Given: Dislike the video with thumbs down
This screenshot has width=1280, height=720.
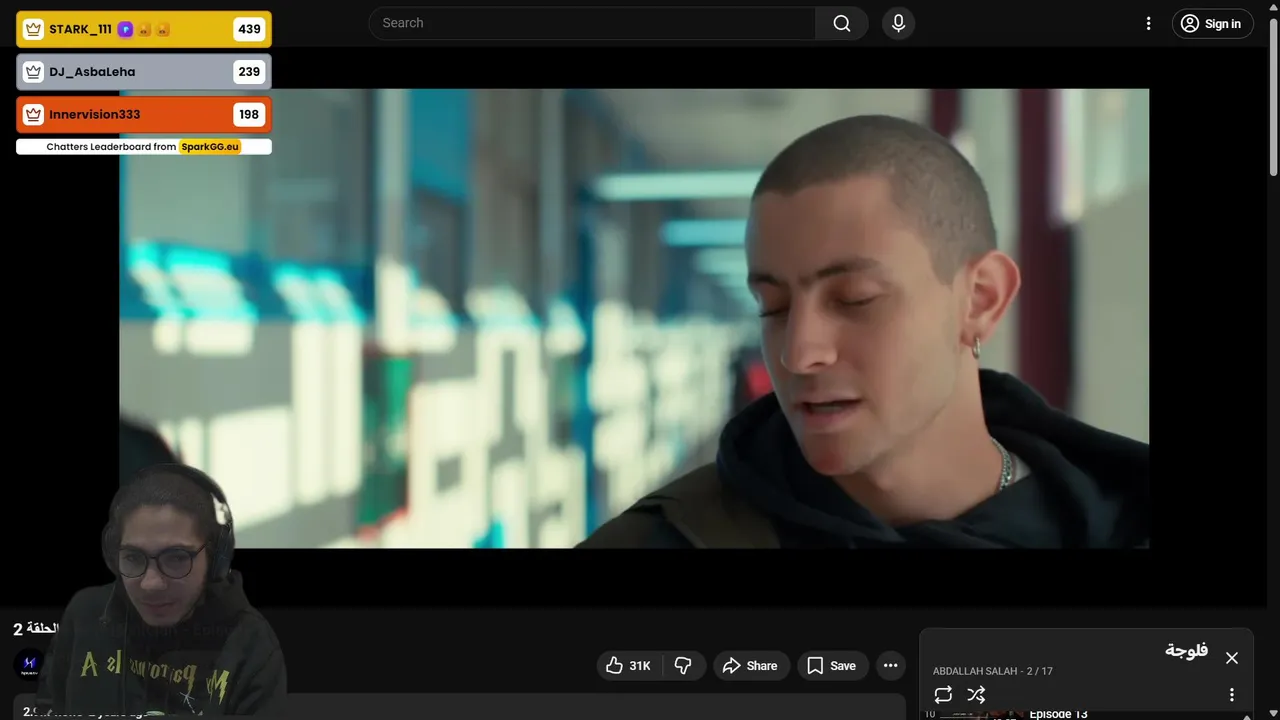Looking at the screenshot, I should [x=684, y=666].
